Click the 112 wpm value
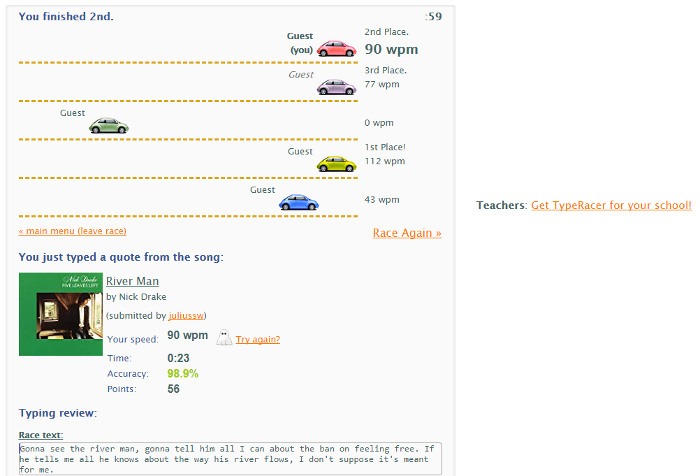The width and height of the screenshot is (700, 476). pos(385,161)
